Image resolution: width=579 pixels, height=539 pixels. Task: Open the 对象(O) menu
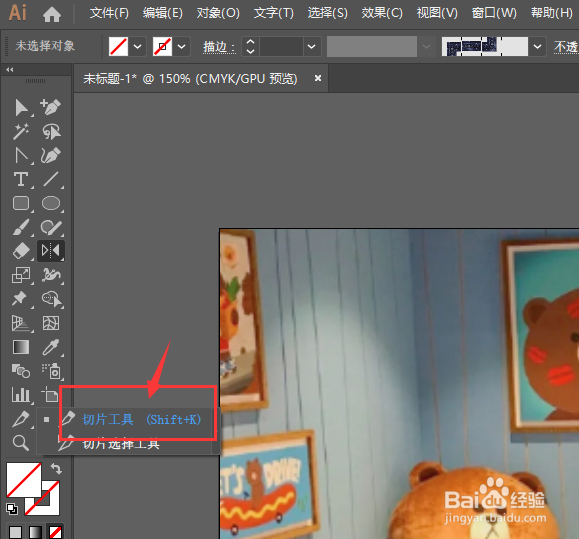pos(218,13)
